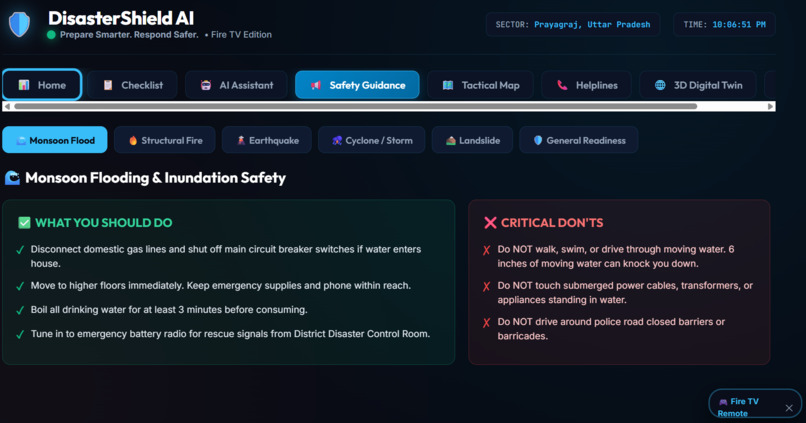Click the 'Boil all drinking water' tip
The height and width of the screenshot is (423, 806).
click(x=169, y=309)
